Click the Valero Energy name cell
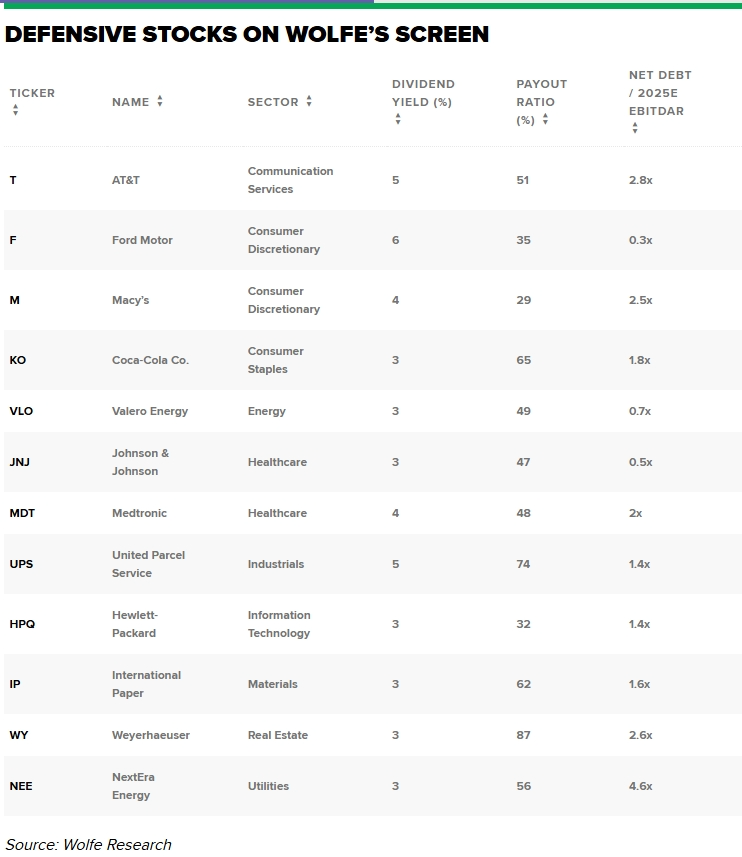The width and height of the screenshot is (742, 857). pyautogui.click(x=150, y=411)
